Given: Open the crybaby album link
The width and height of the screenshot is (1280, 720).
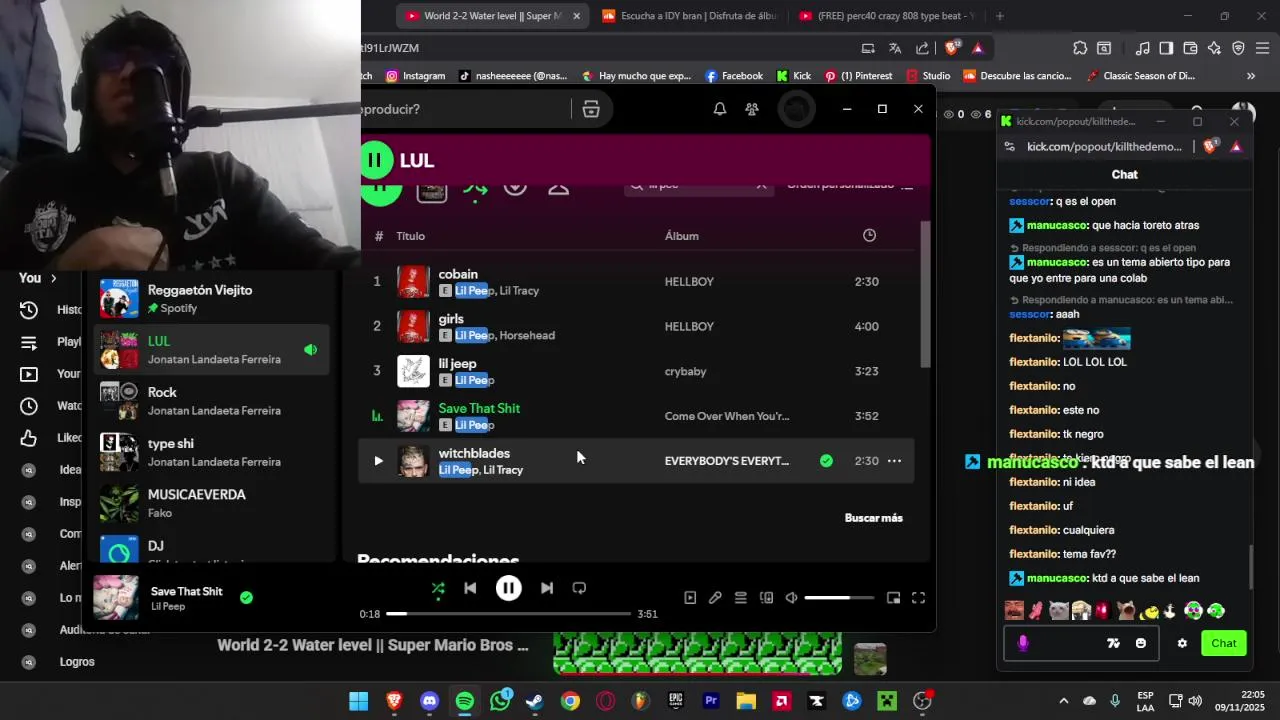Looking at the screenshot, I should click(686, 371).
